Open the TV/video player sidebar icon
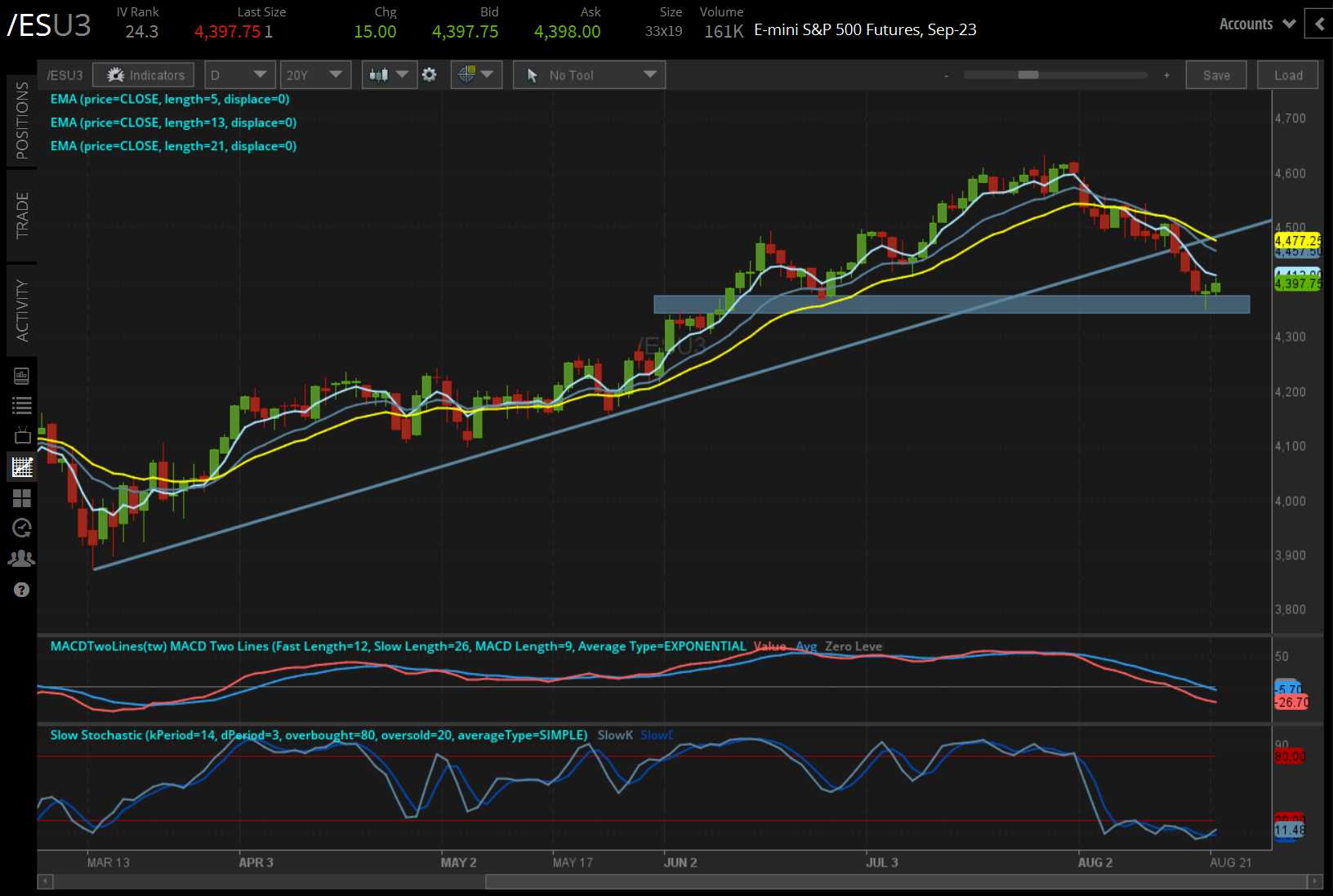Viewport: 1333px width, 896px height. [22, 435]
